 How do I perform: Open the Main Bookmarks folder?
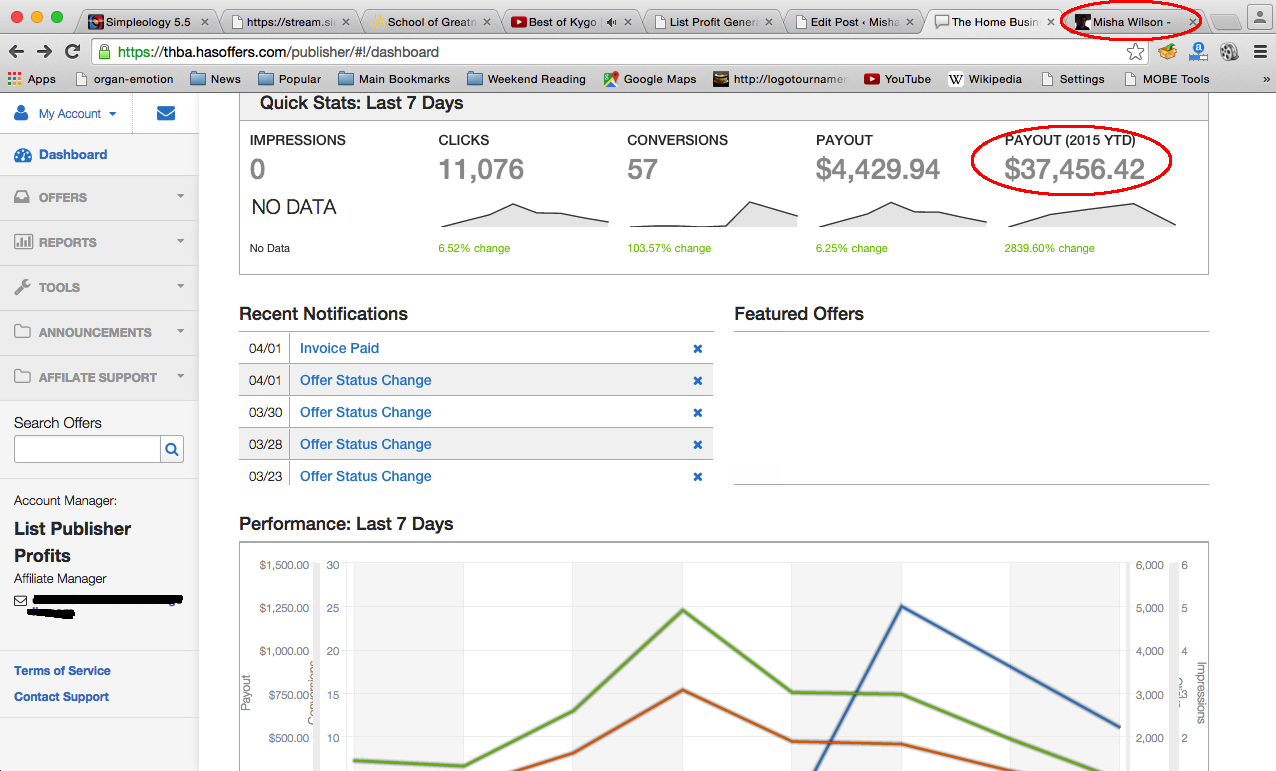[394, 79]
